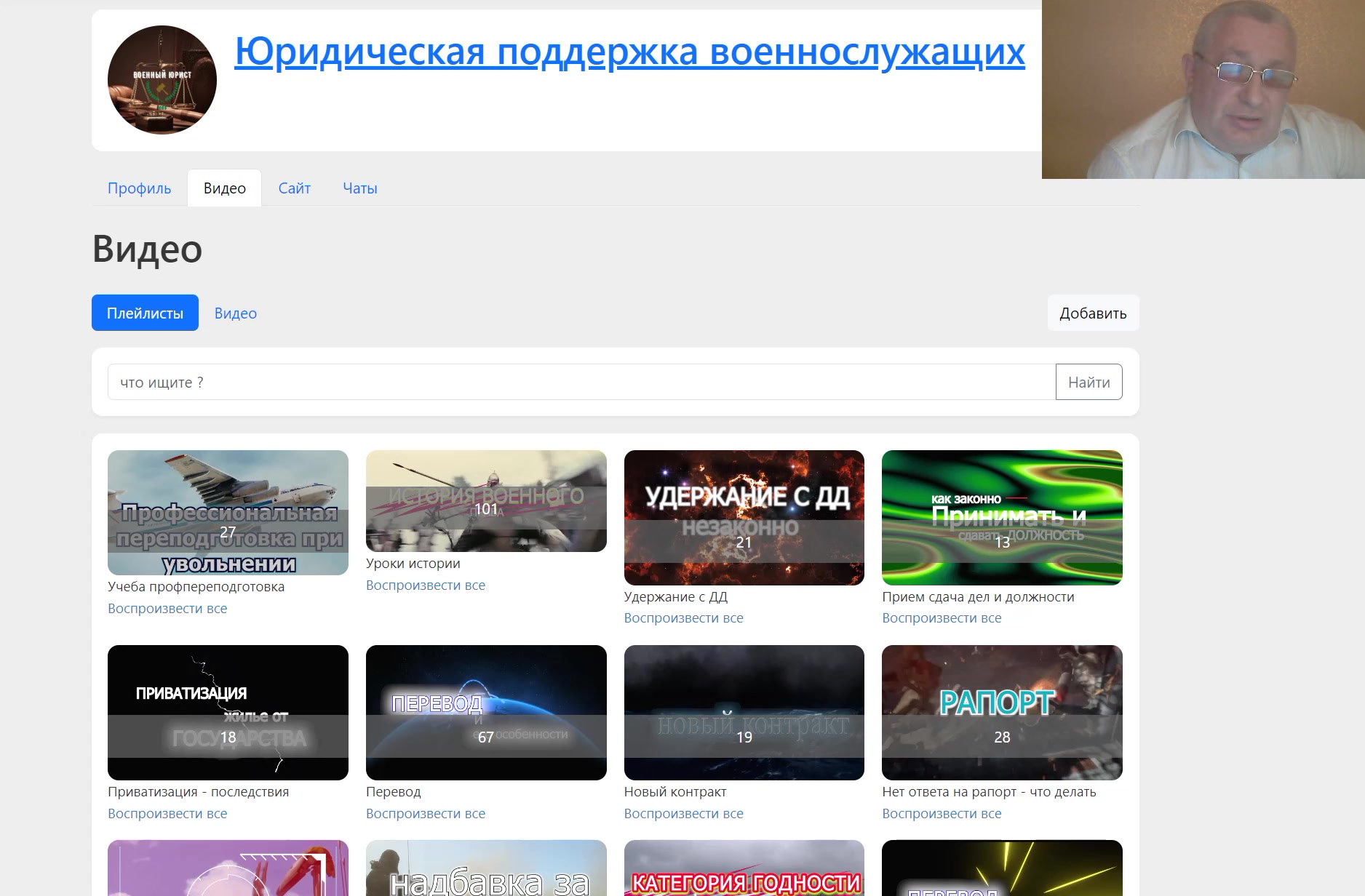The image size is (1365, 896).
Task: Click the "Уроки истории" title text
Action: click(x=413, y=564)
